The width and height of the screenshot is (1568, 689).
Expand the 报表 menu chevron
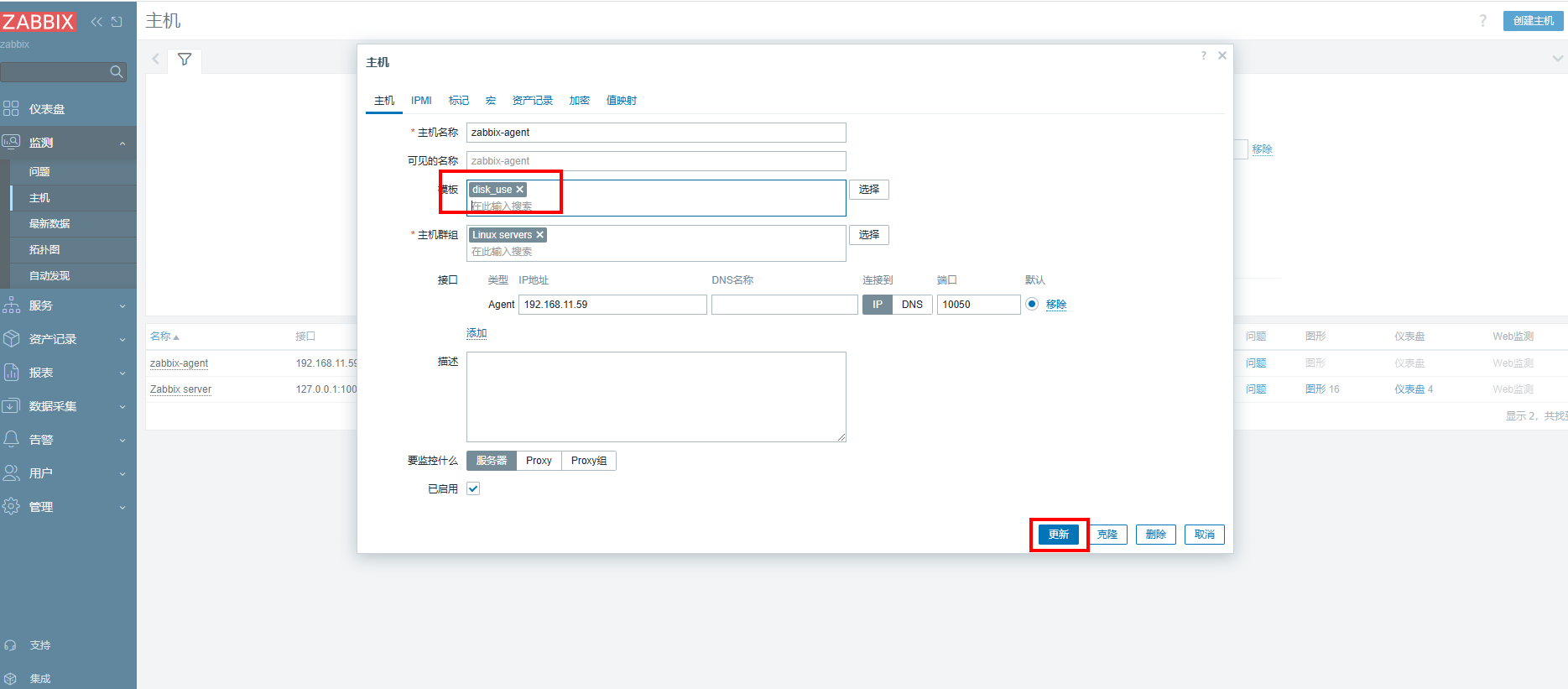[122, 373]
